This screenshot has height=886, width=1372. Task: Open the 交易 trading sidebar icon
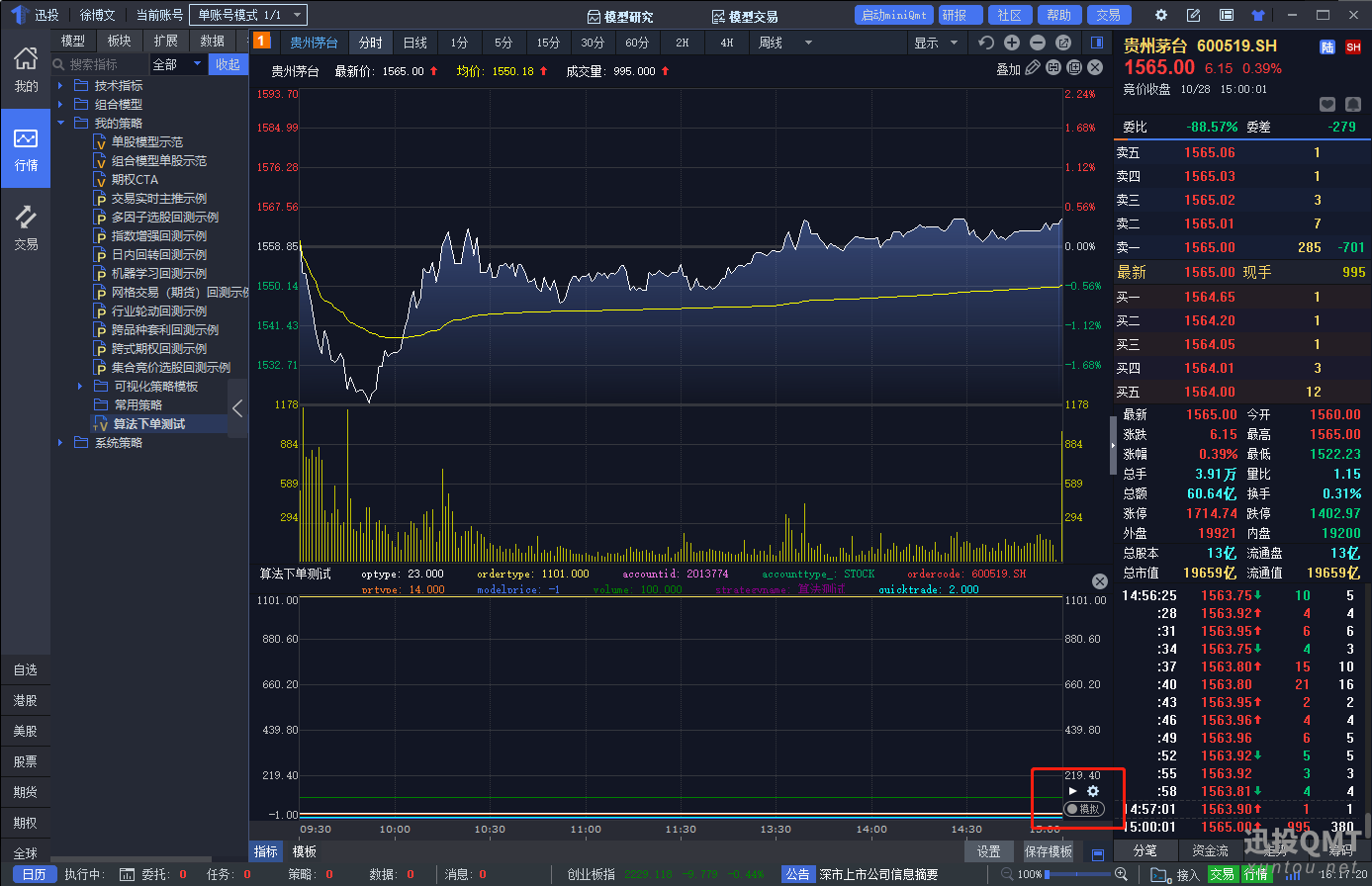click(x=26, y=227)
